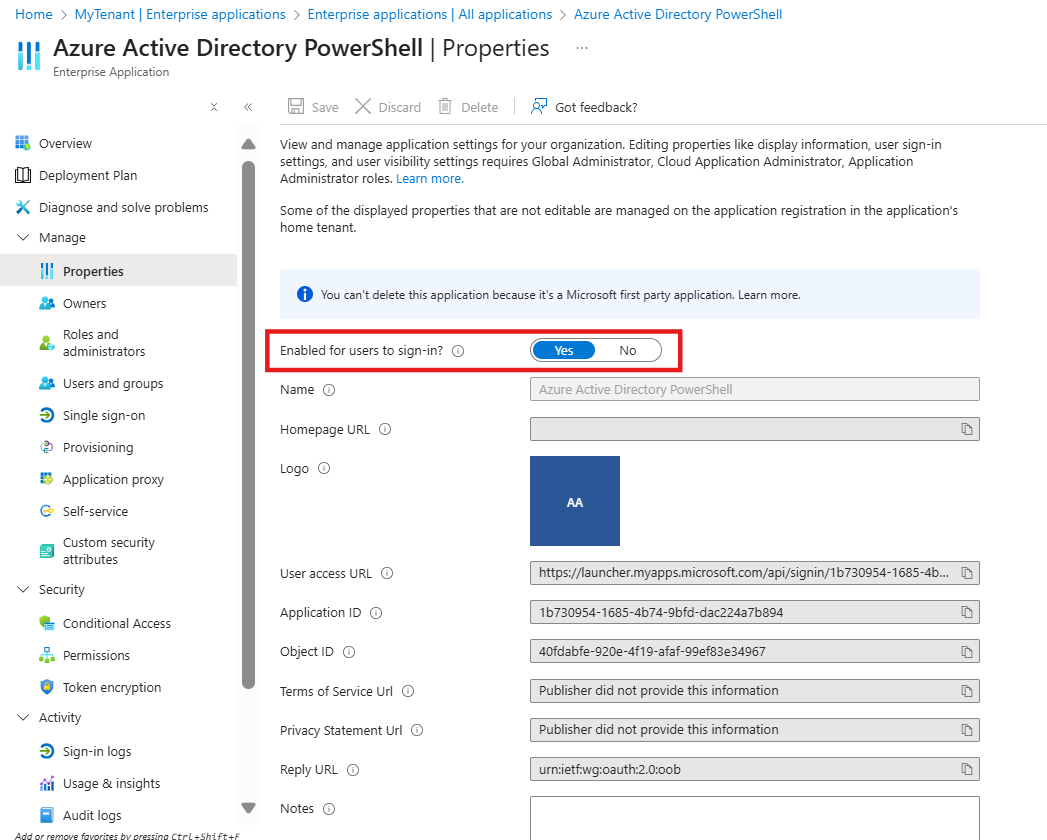
Task: Collapse the left navigation menu
Action: pos(248,107)
